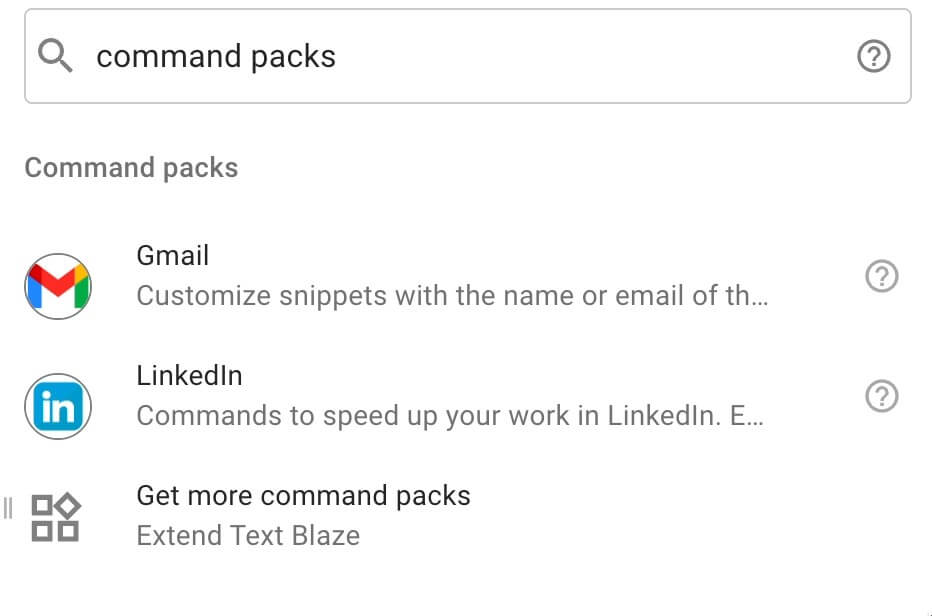
Task: Click the typed text 'command packs'
Action: tap(216, 57)
